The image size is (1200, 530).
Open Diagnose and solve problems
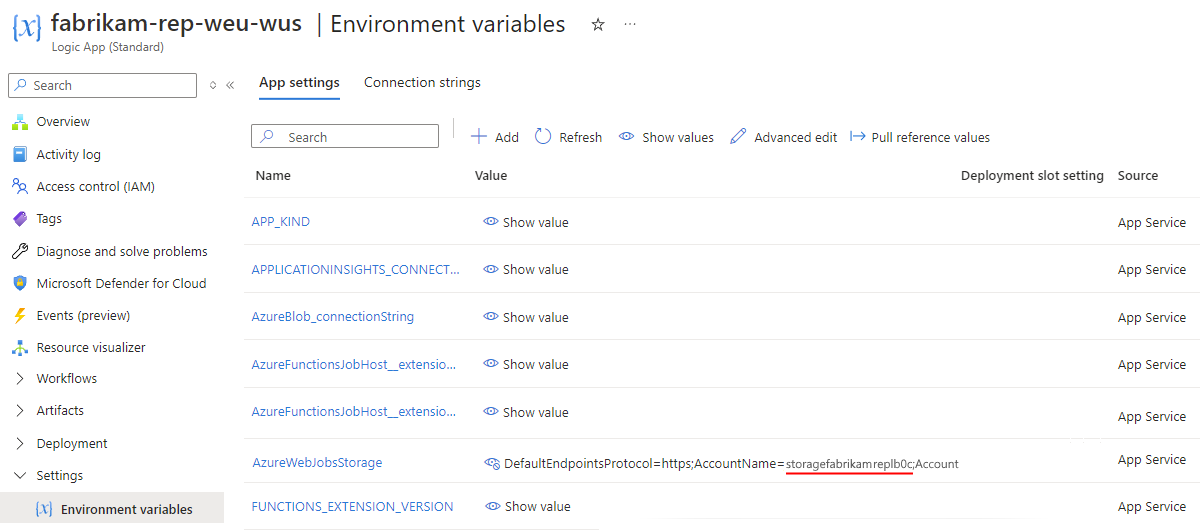[122, 251]
